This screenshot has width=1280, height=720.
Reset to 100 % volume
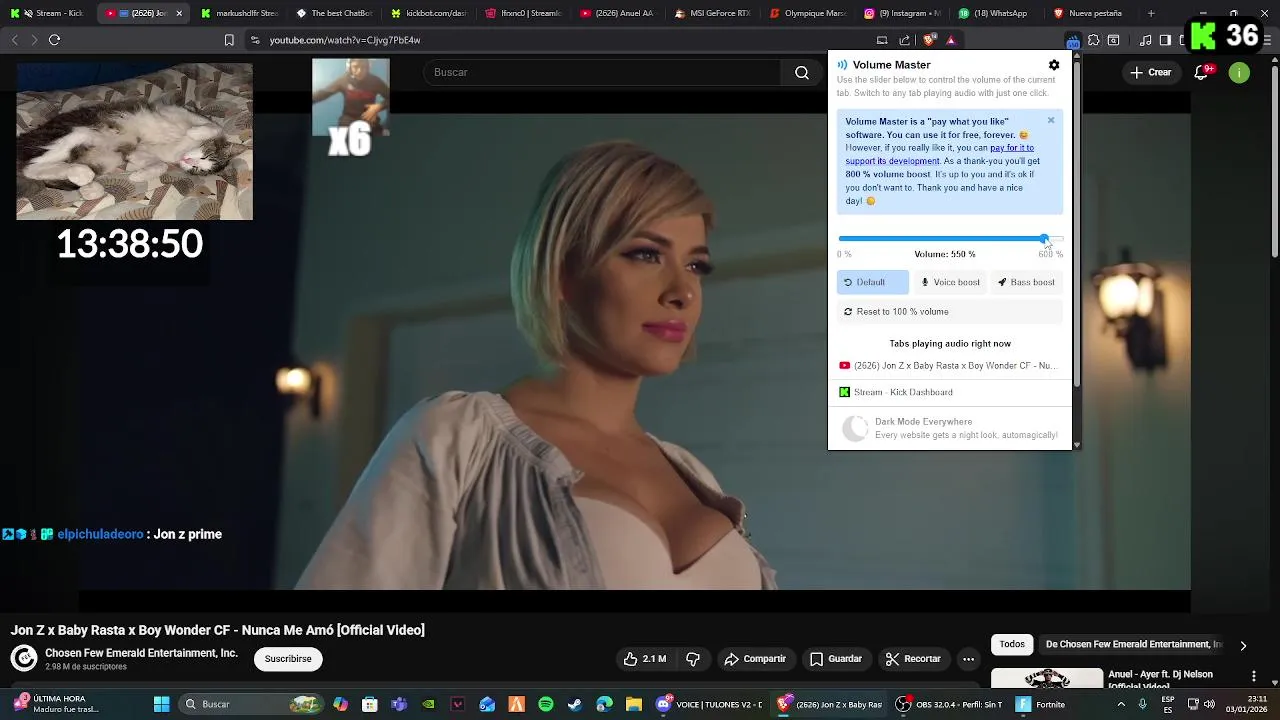pyautogui.click(x=949, y=312)
